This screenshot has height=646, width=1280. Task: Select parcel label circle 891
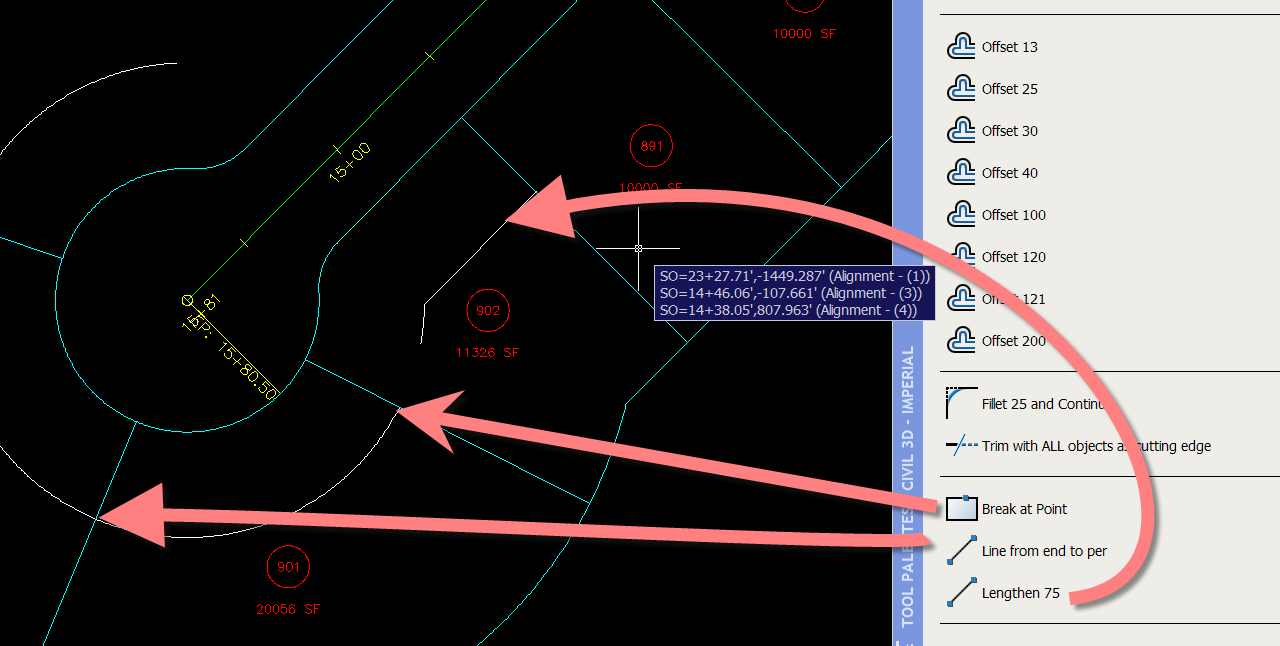tap(651, 146)
